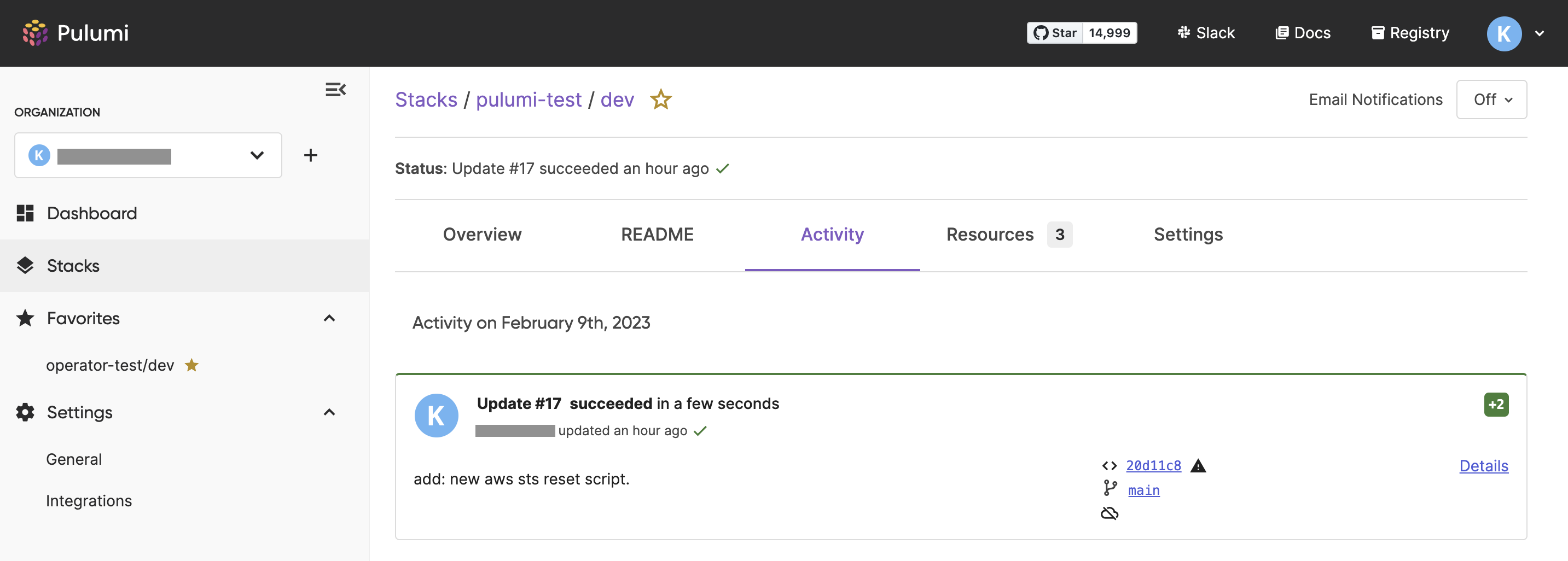
Task: Click the dev breadcrumb link
Action: pos(617,100)
